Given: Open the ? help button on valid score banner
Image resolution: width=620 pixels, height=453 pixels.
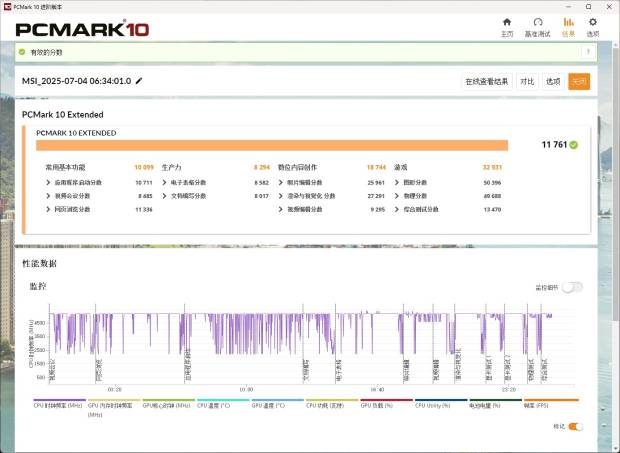Looking at the screenshot, I should pyautogui.click(x=588, y=52).
